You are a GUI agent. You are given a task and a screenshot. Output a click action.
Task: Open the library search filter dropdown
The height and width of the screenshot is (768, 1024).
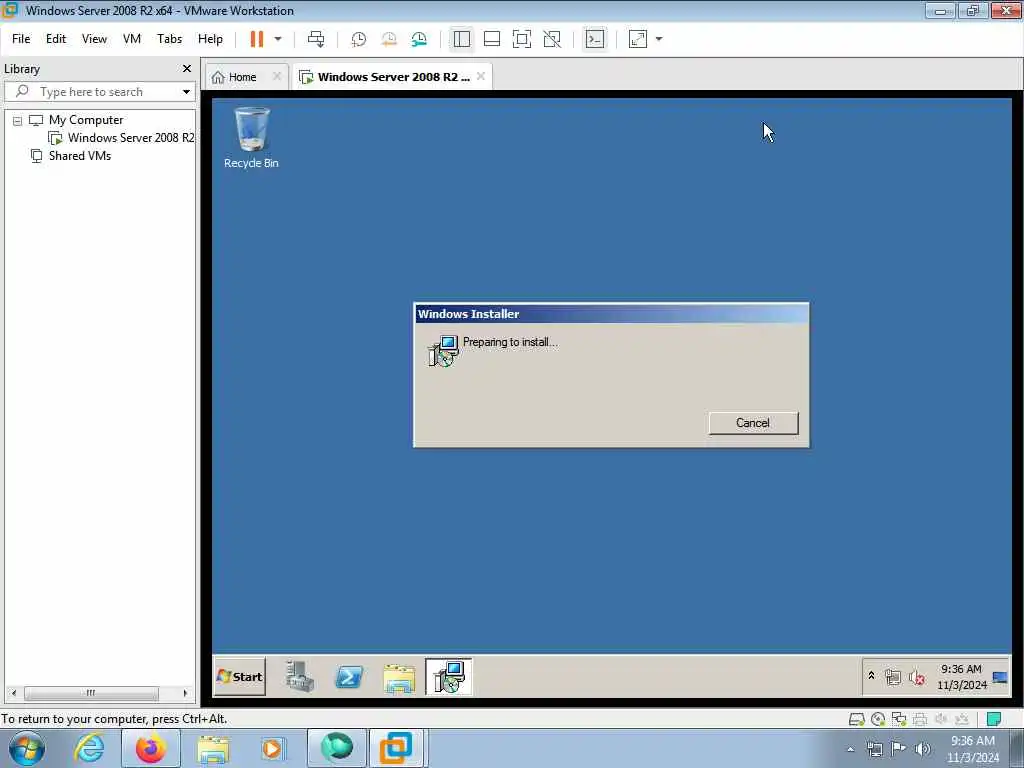coord(186,92)
